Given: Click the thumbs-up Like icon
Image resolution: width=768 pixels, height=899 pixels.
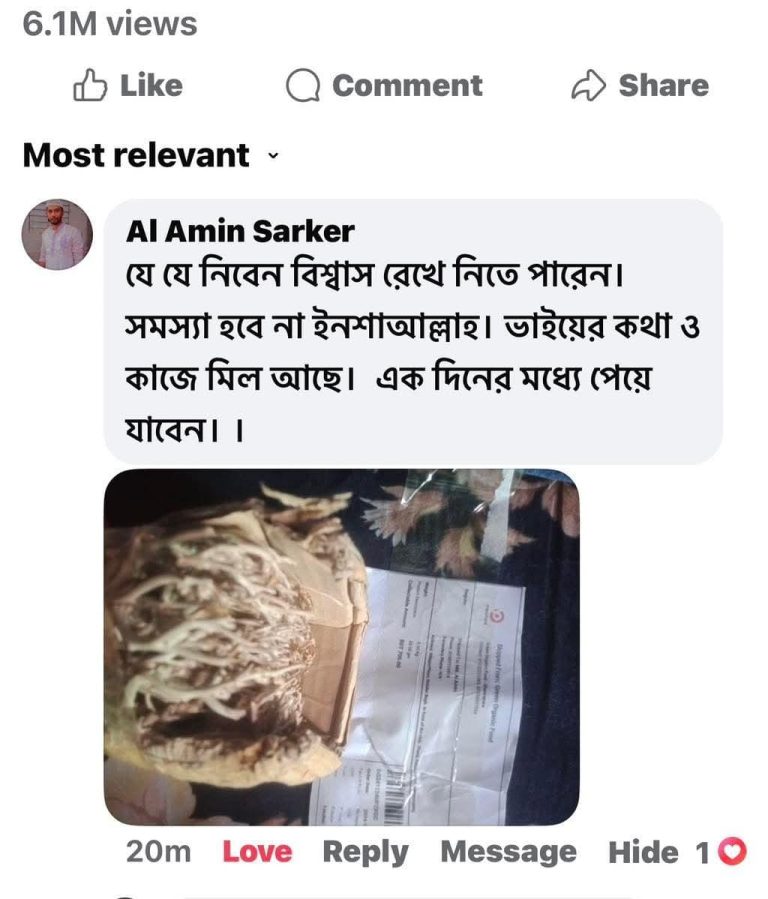Looking at the screenshot, I should [x=90, y=85].
